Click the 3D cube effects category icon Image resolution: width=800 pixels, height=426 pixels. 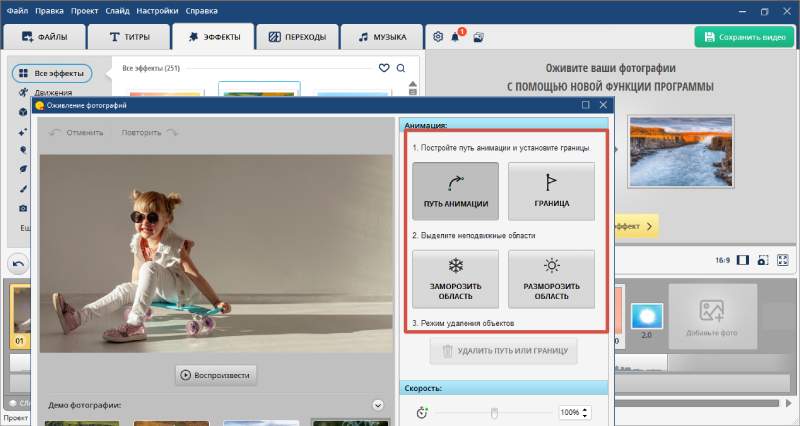coord(23,112)
